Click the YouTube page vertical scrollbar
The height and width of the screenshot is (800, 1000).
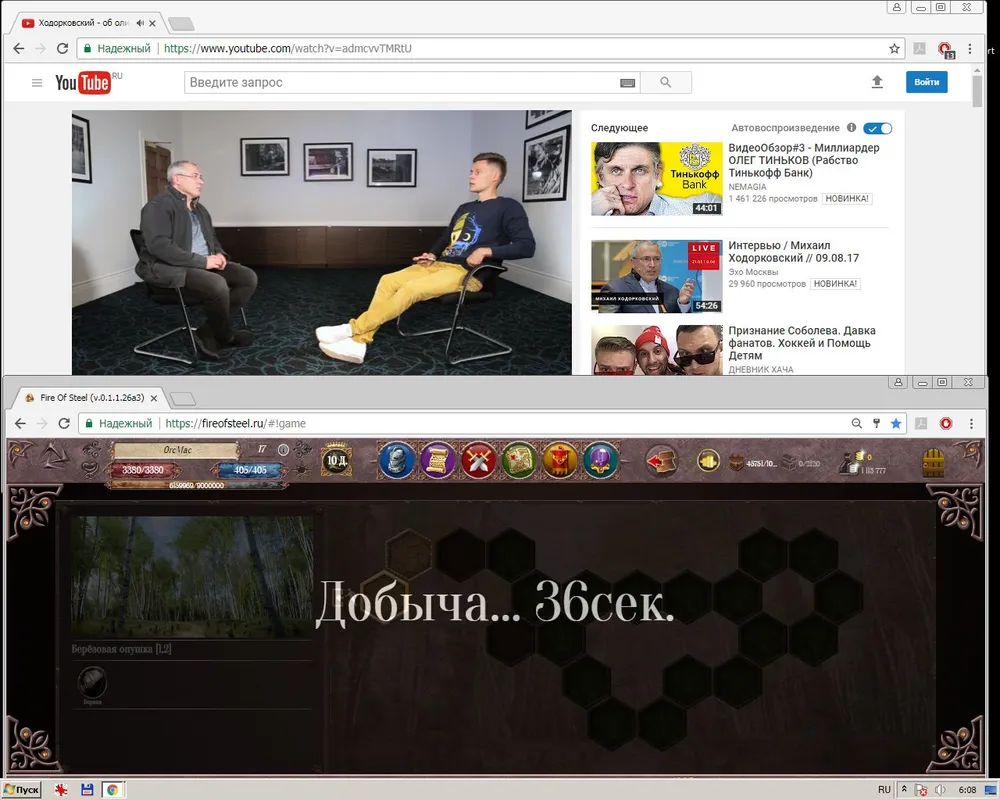(977, 93)
